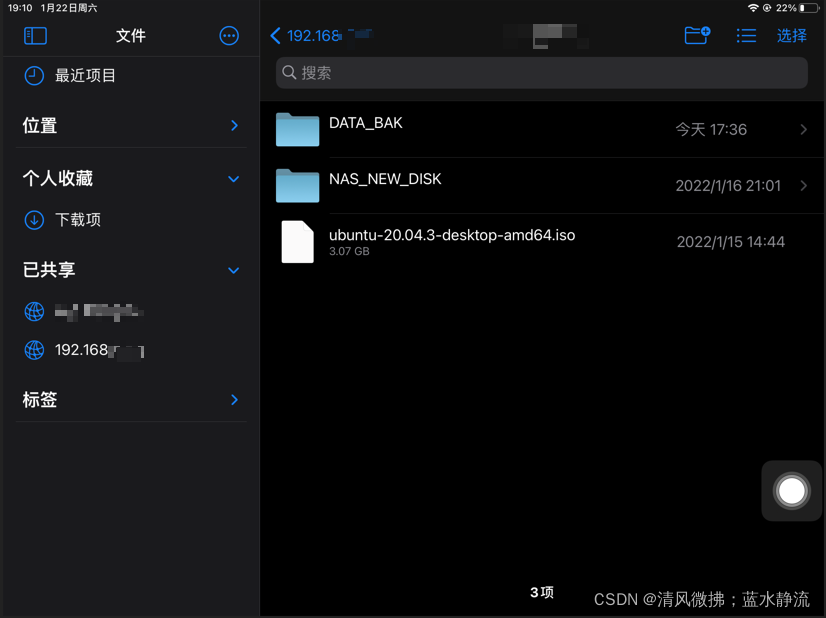Screen dimensions: 826x618
Task: Click the 文件 sidebar title
Action: 131,36
